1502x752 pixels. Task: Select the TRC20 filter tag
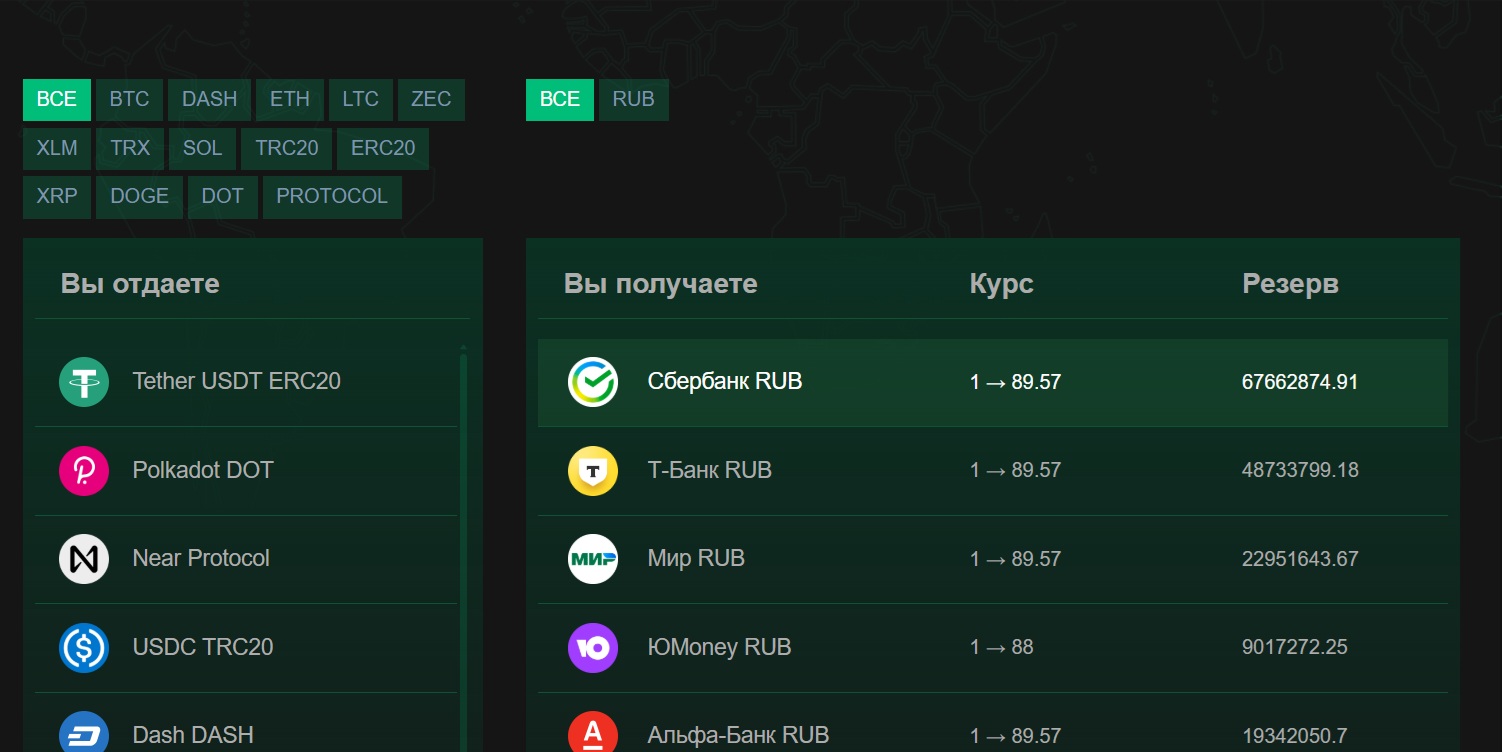click(286, 148)
